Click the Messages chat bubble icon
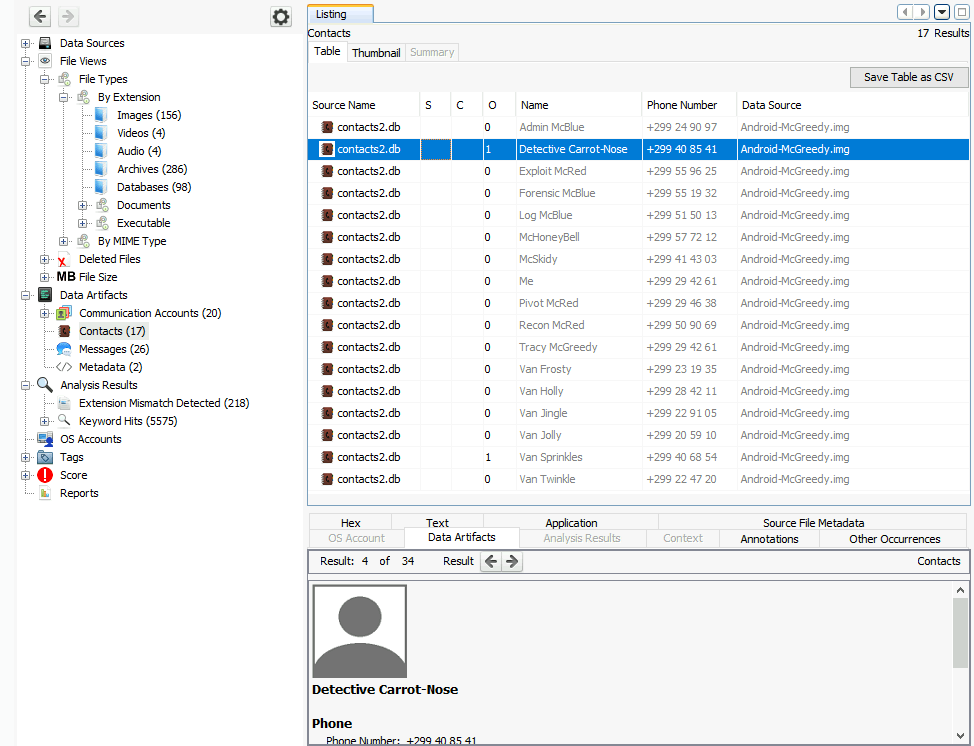 (x=64, y=349)
